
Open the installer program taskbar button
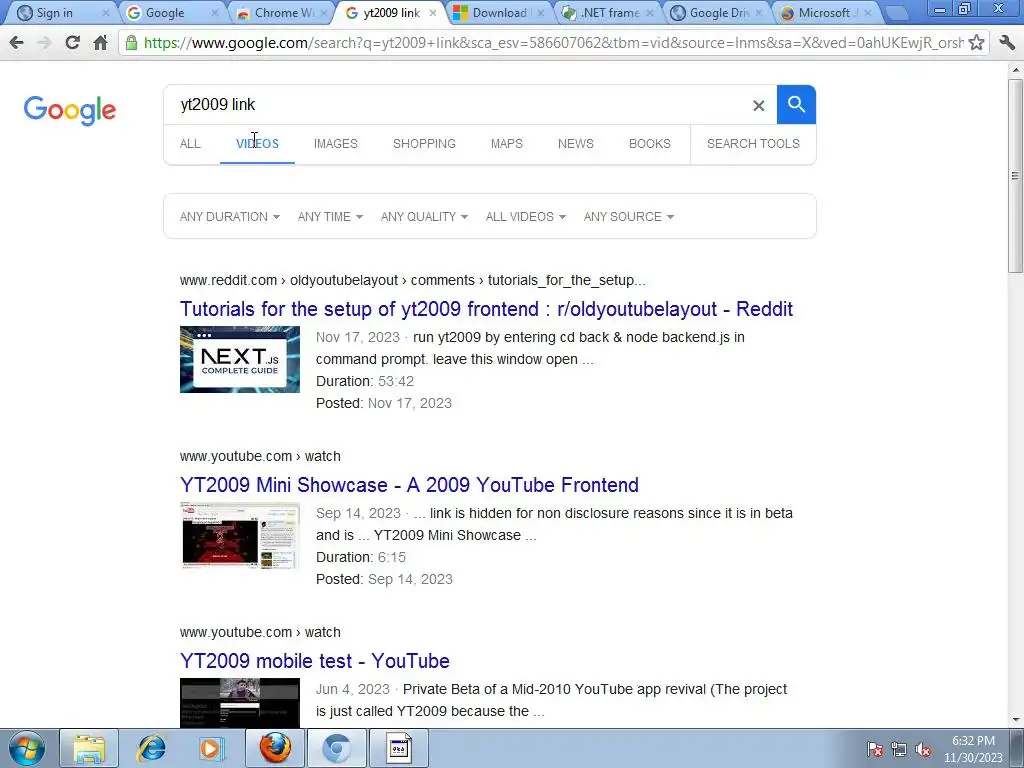pos(399,748)
